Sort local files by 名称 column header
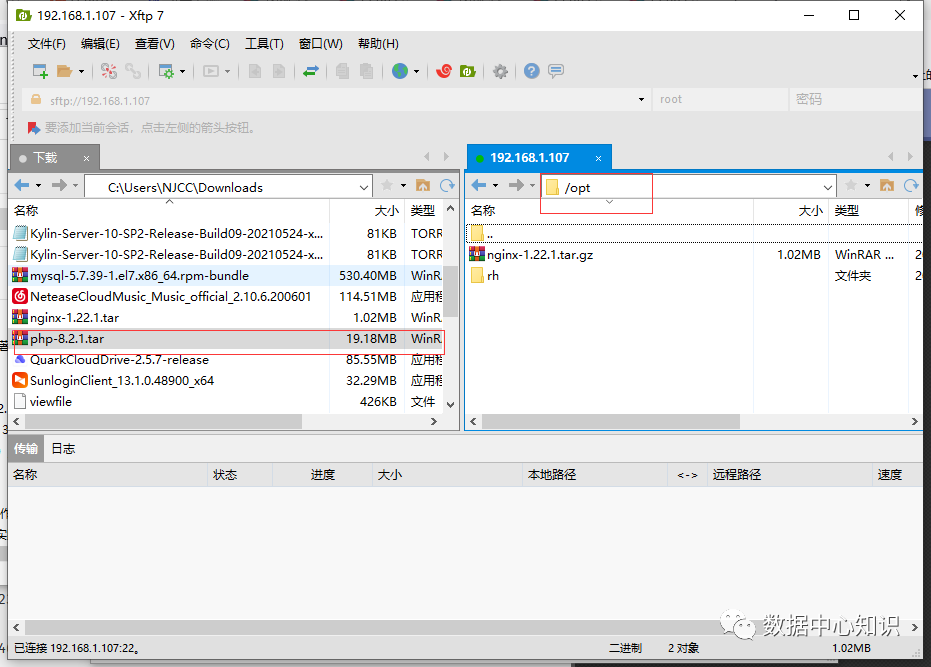 tap(169, 211)
